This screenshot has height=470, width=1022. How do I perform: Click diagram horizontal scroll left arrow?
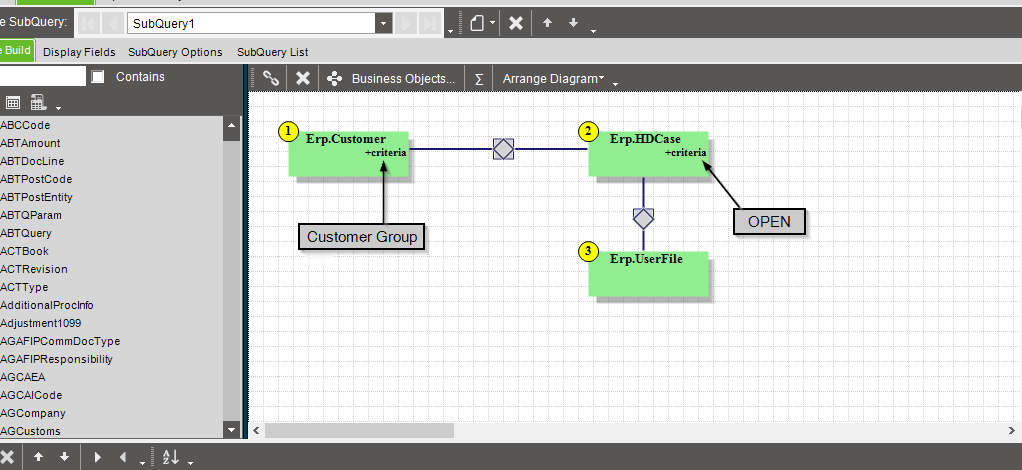256,430
